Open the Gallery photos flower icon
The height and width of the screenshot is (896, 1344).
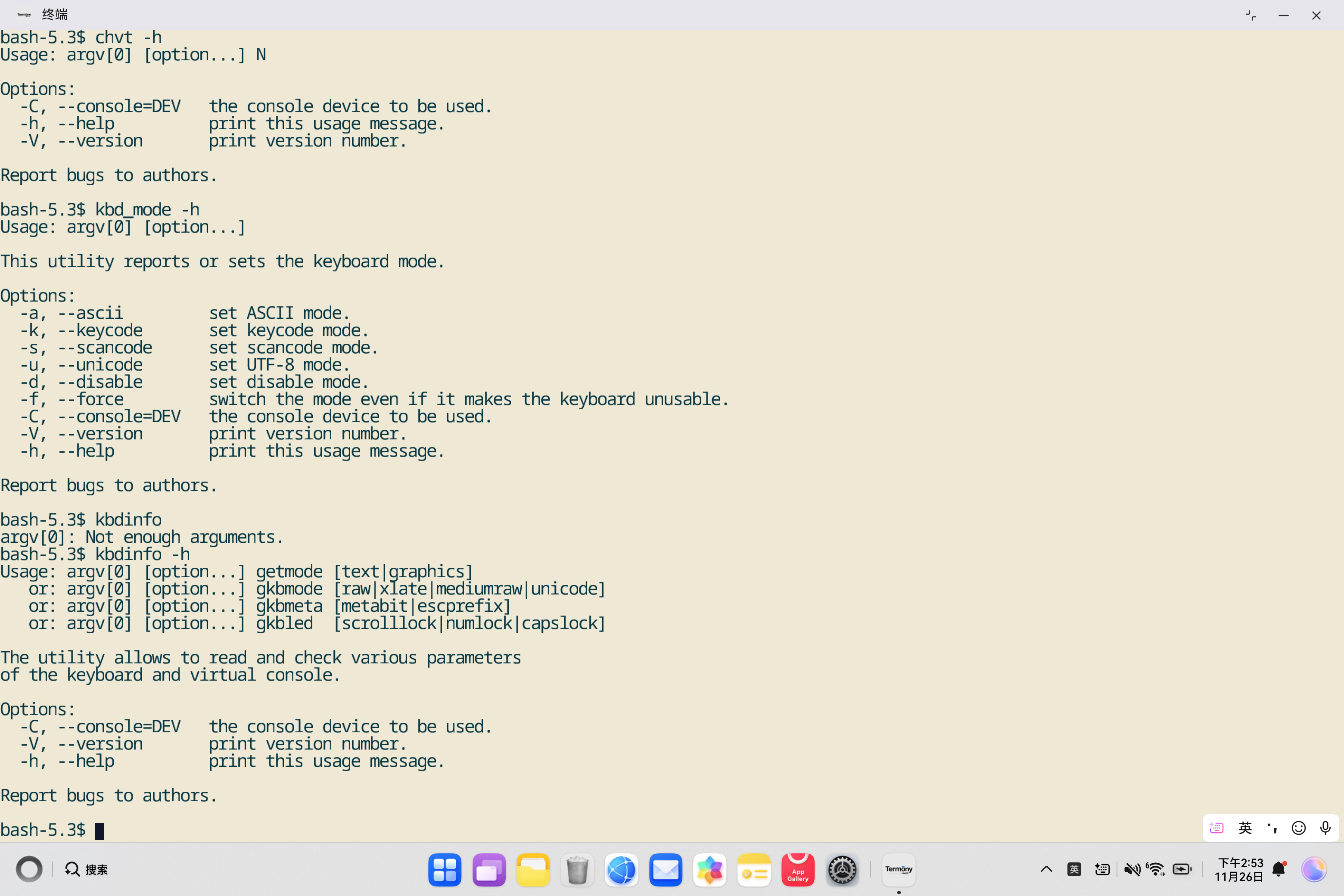[x=710, y=870]
